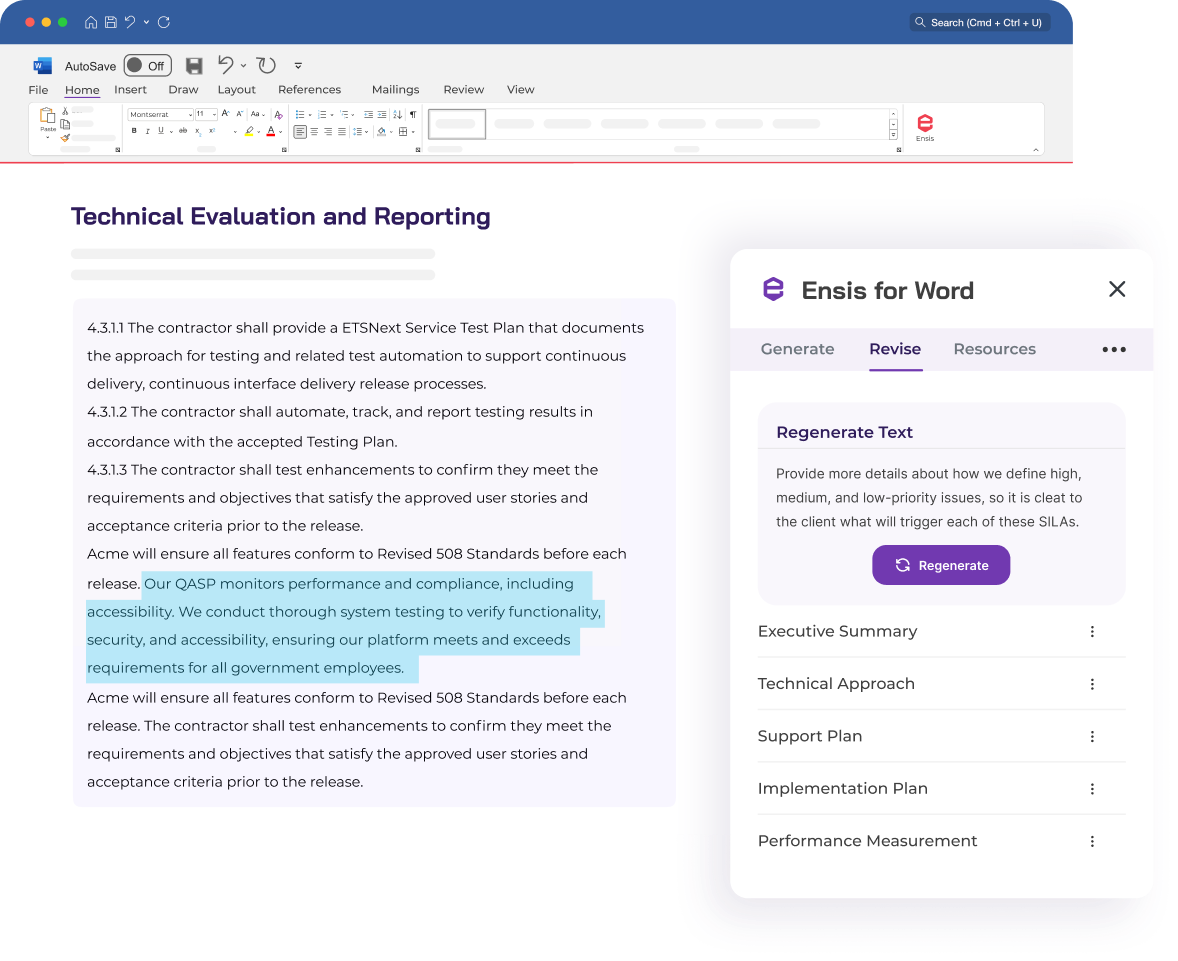Toggle Underline formatting
The width and height of the screenshot is (1178, 961).
161,131
